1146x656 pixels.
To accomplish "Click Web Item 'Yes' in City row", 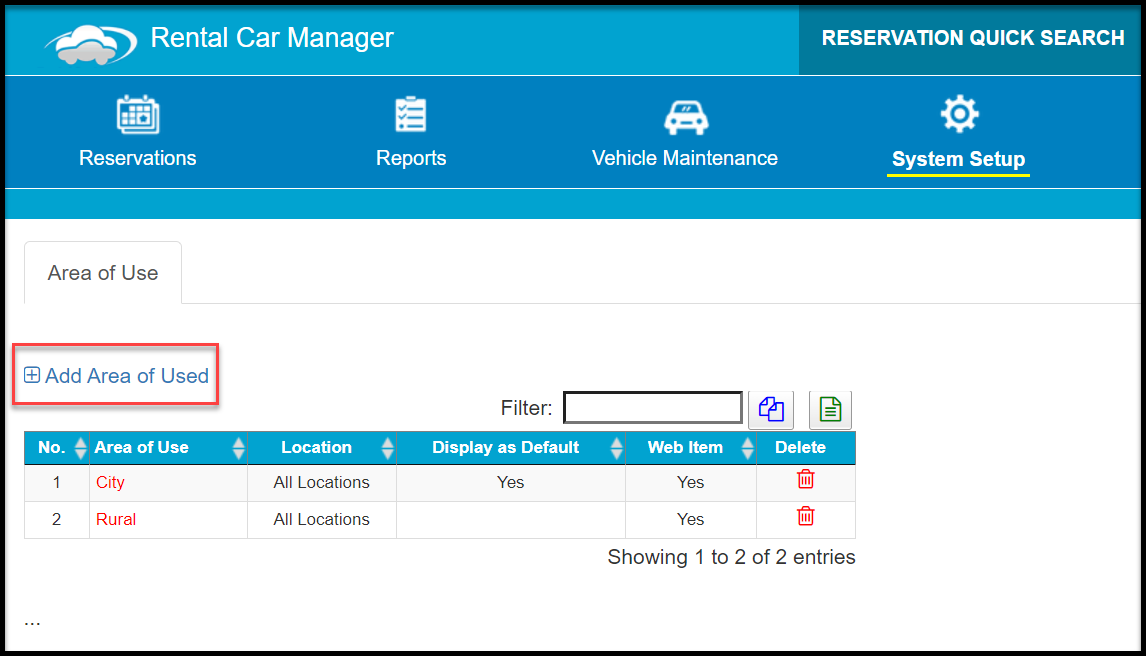I will point(690,482).
